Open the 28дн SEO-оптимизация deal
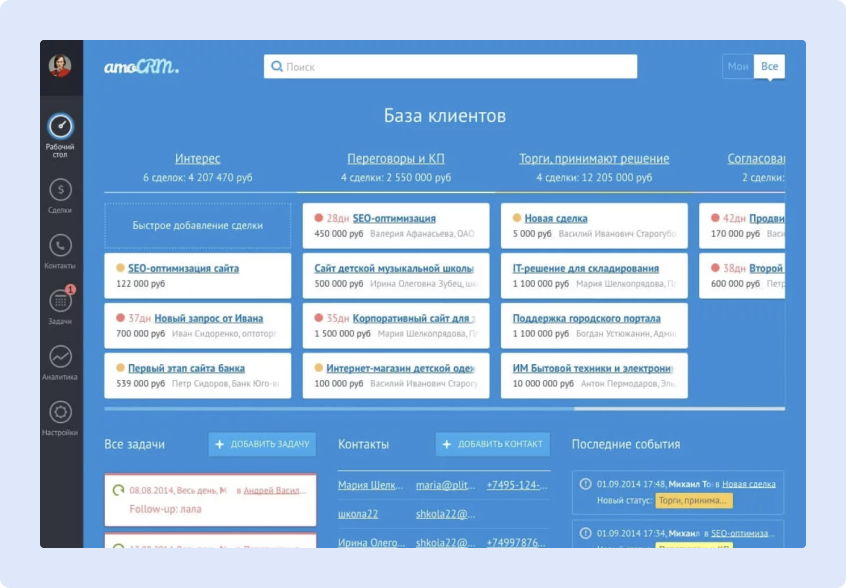The width and height of the screenshot is (846, 588). pos(394,218)
